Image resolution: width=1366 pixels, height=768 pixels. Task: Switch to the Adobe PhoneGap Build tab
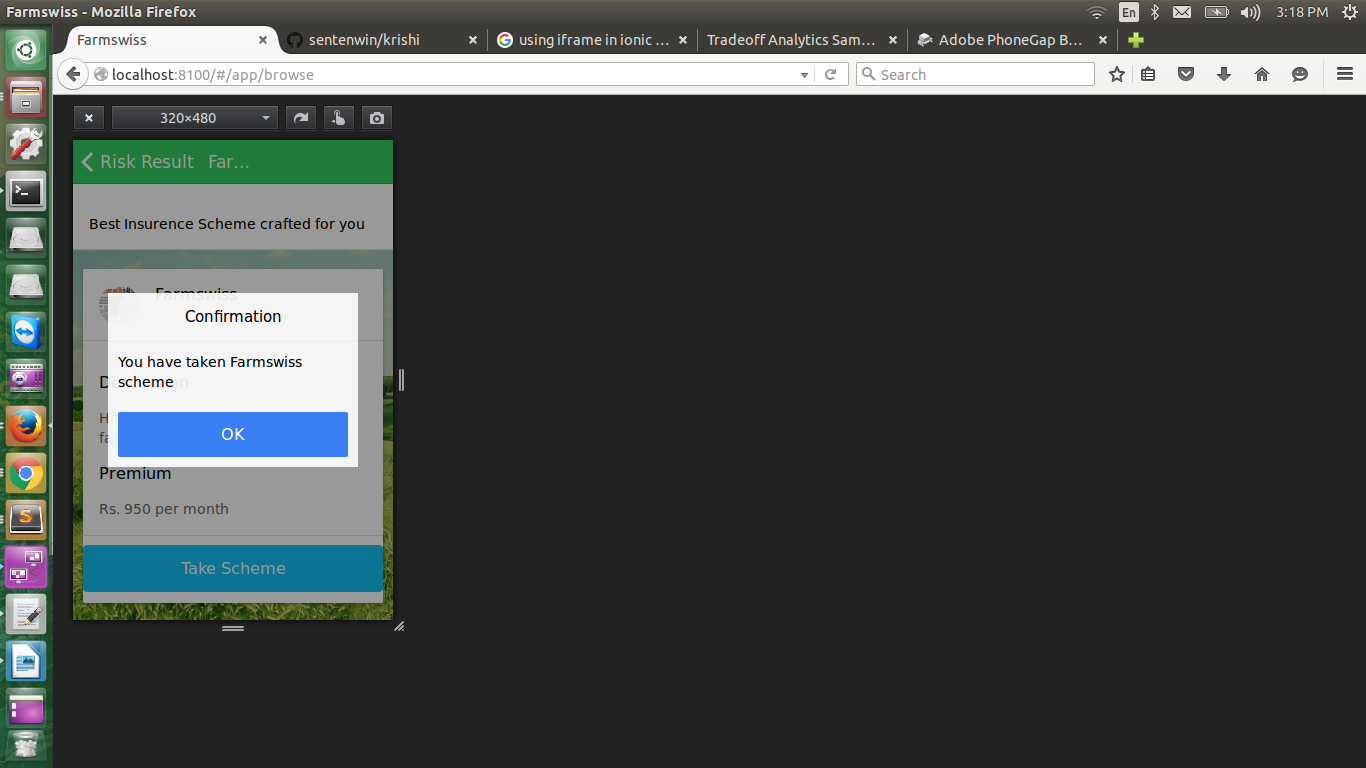pos(1010,40)
